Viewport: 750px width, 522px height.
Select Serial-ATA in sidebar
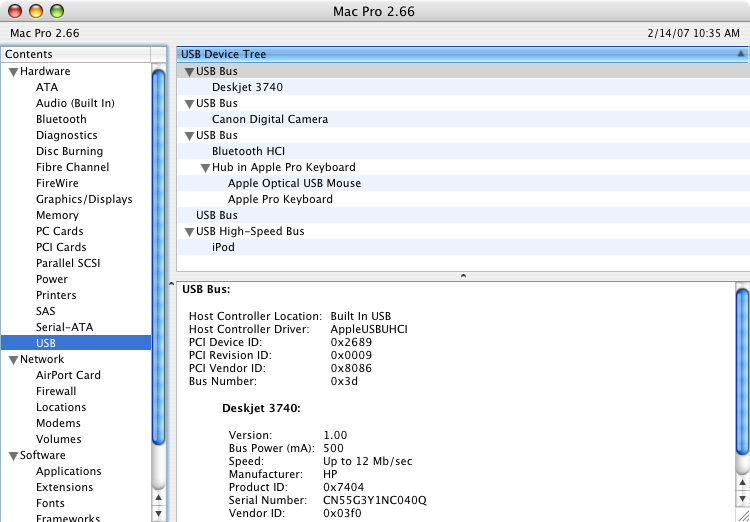[65, 327]
